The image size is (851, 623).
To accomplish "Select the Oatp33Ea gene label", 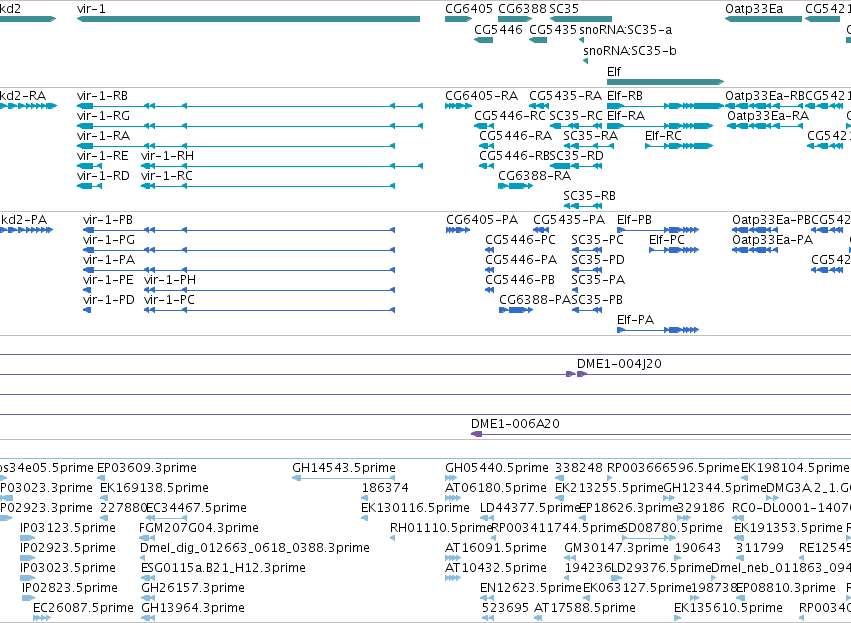I will pos(754,9).
